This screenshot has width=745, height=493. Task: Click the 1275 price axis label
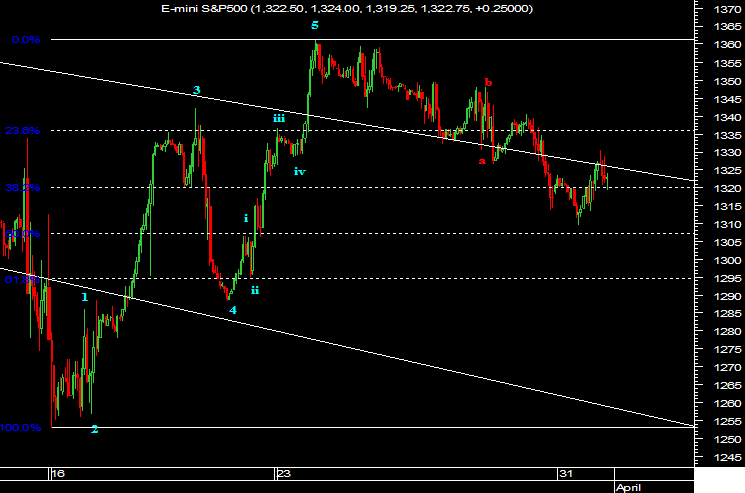(x=727, y=350)
